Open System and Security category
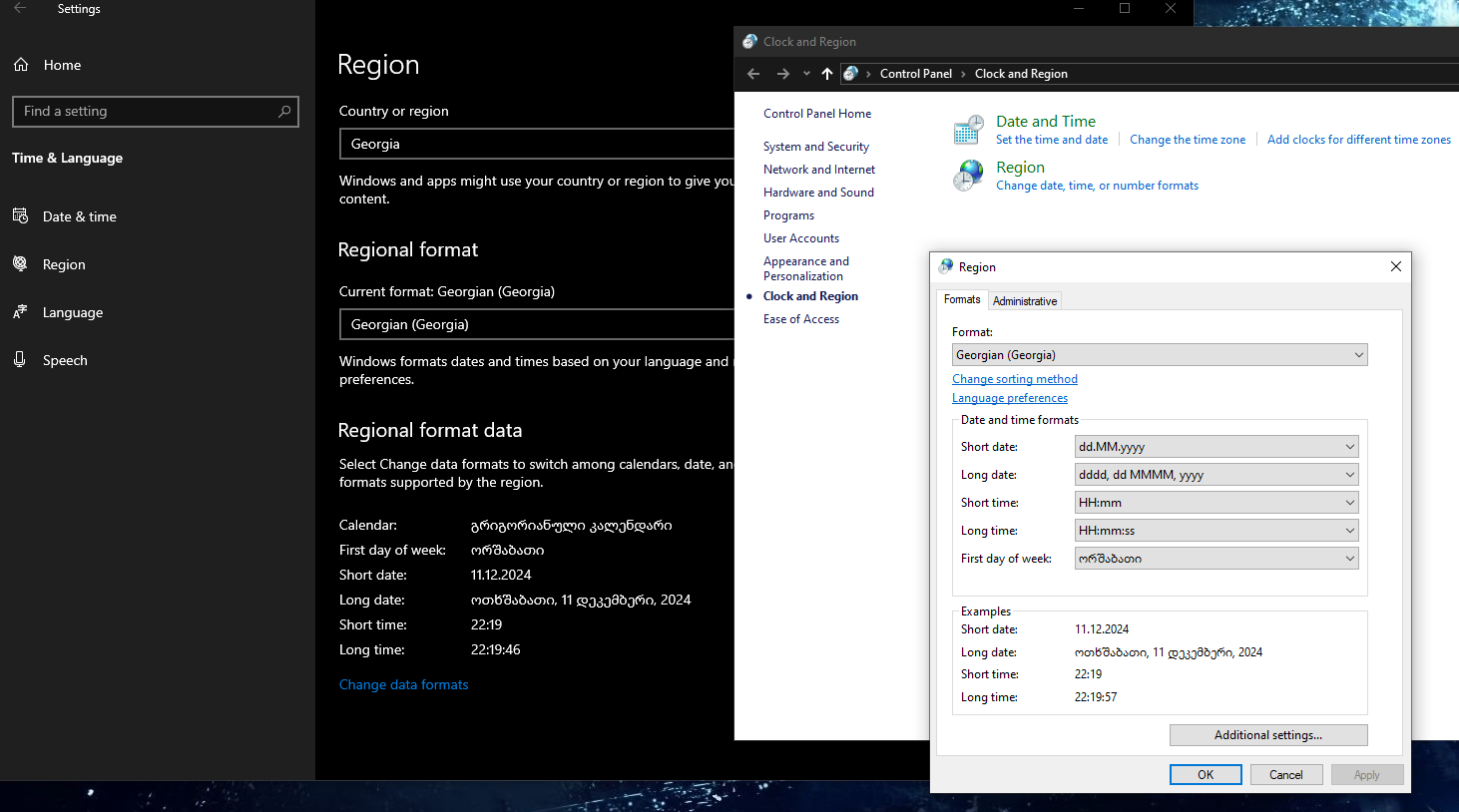This screenshot has width=1459, height=812. 816,147
